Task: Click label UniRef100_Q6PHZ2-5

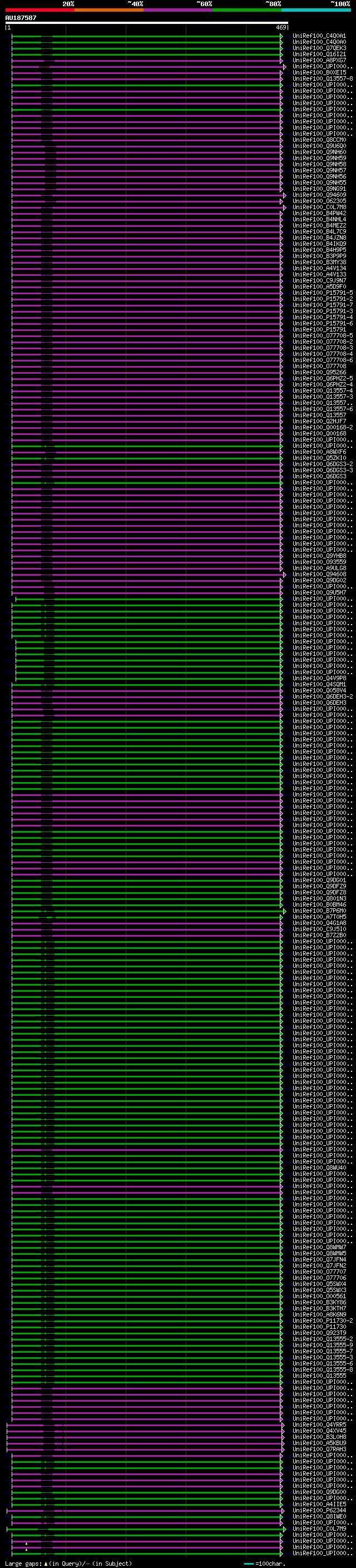Action: (323, 379)
